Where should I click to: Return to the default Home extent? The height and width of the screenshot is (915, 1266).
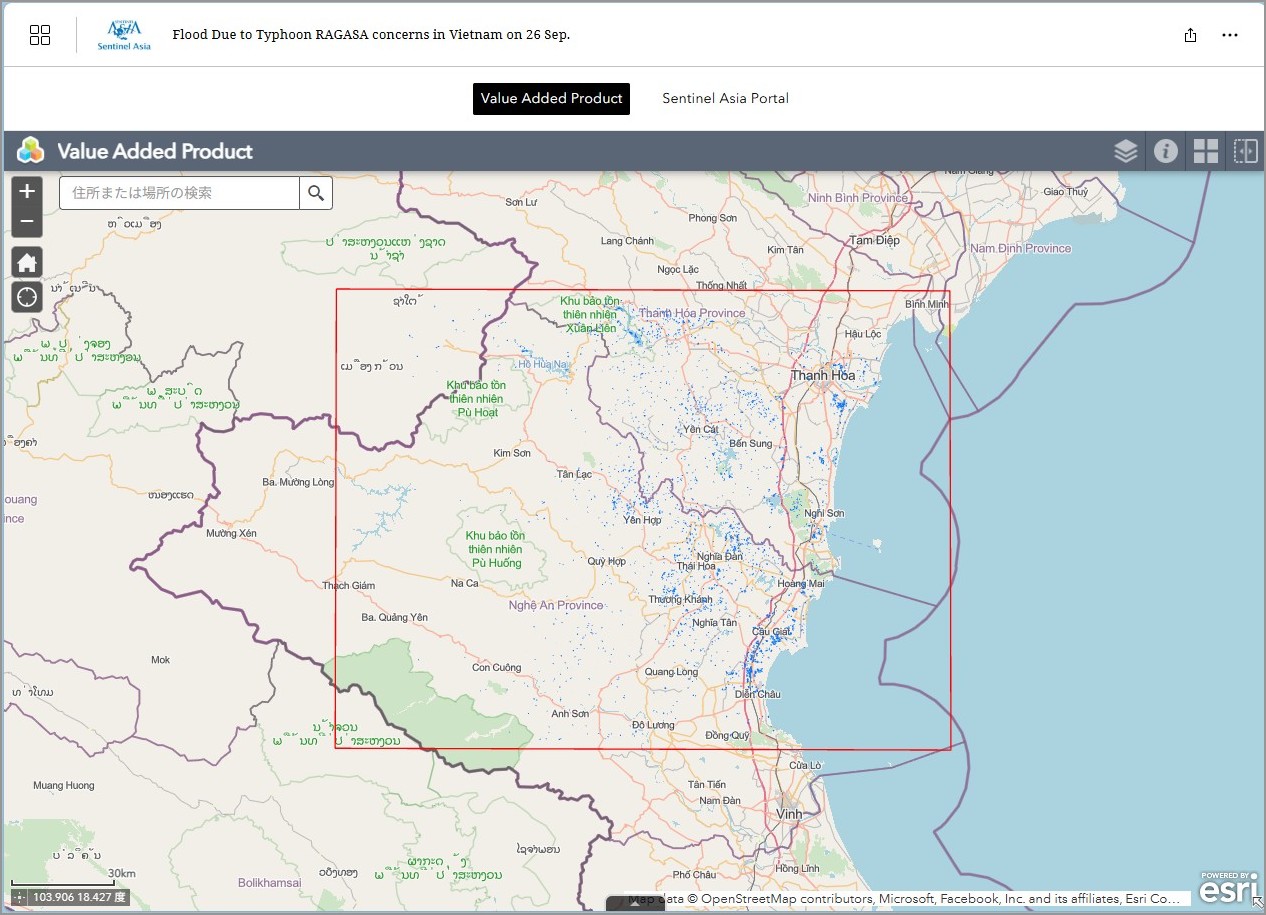[27, 263]
